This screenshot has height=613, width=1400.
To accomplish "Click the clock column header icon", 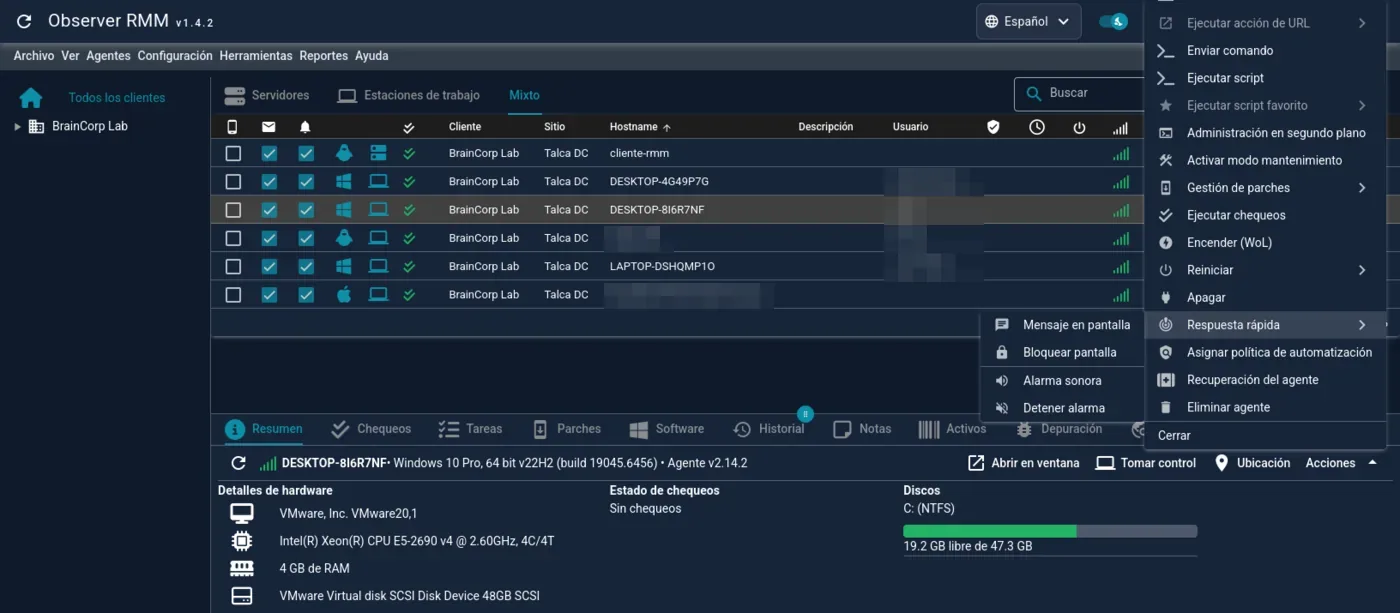I will [x=1037, y=127].
